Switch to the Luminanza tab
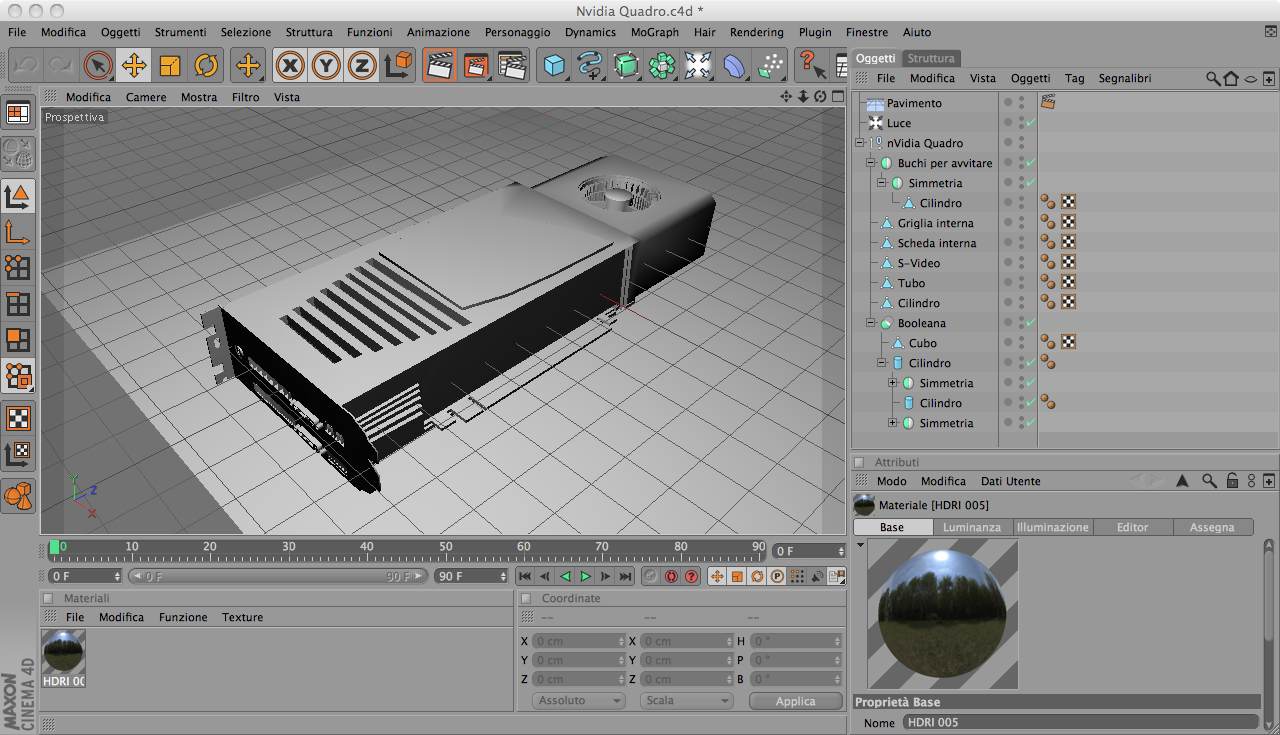1280x735 pixels. tap(971, 527)
